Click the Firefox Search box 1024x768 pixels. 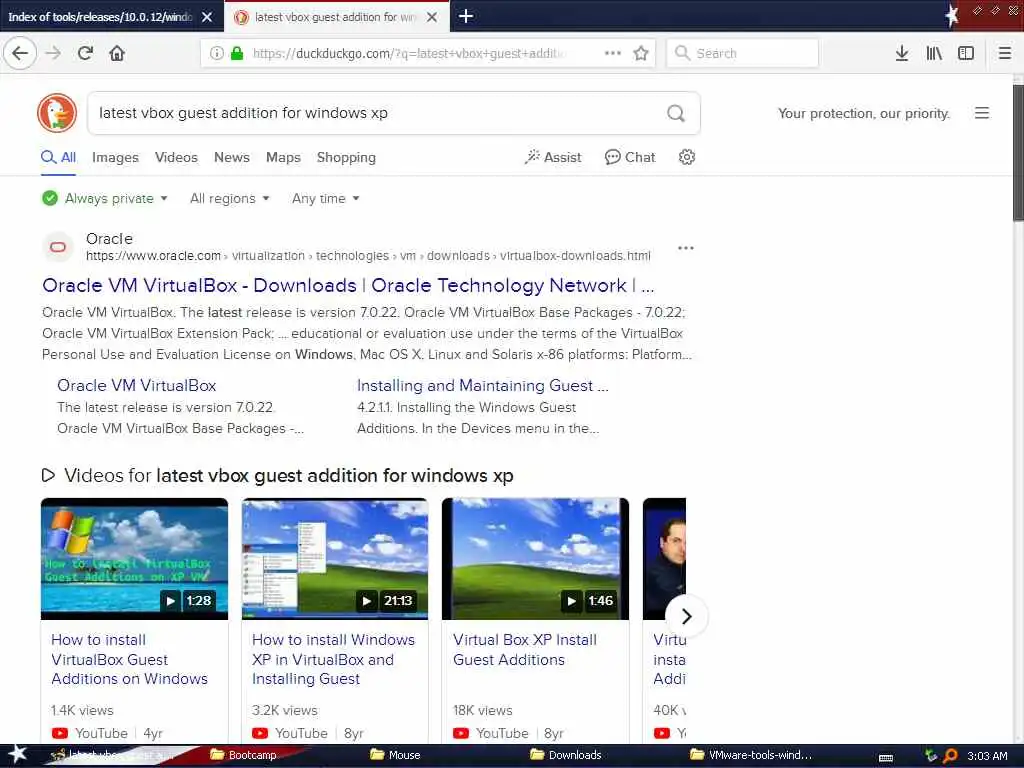(x=743, y=53)
